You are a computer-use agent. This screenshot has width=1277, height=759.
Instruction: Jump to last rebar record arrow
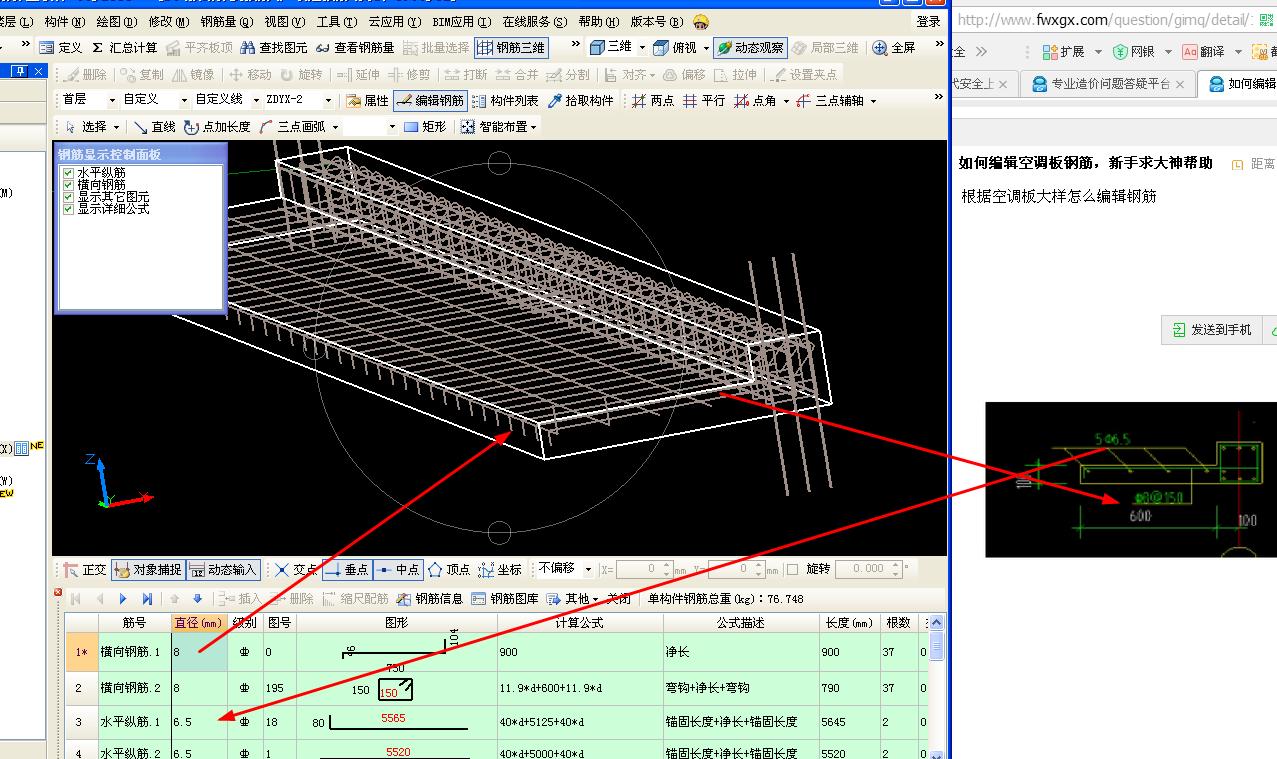tap(147, 599)
